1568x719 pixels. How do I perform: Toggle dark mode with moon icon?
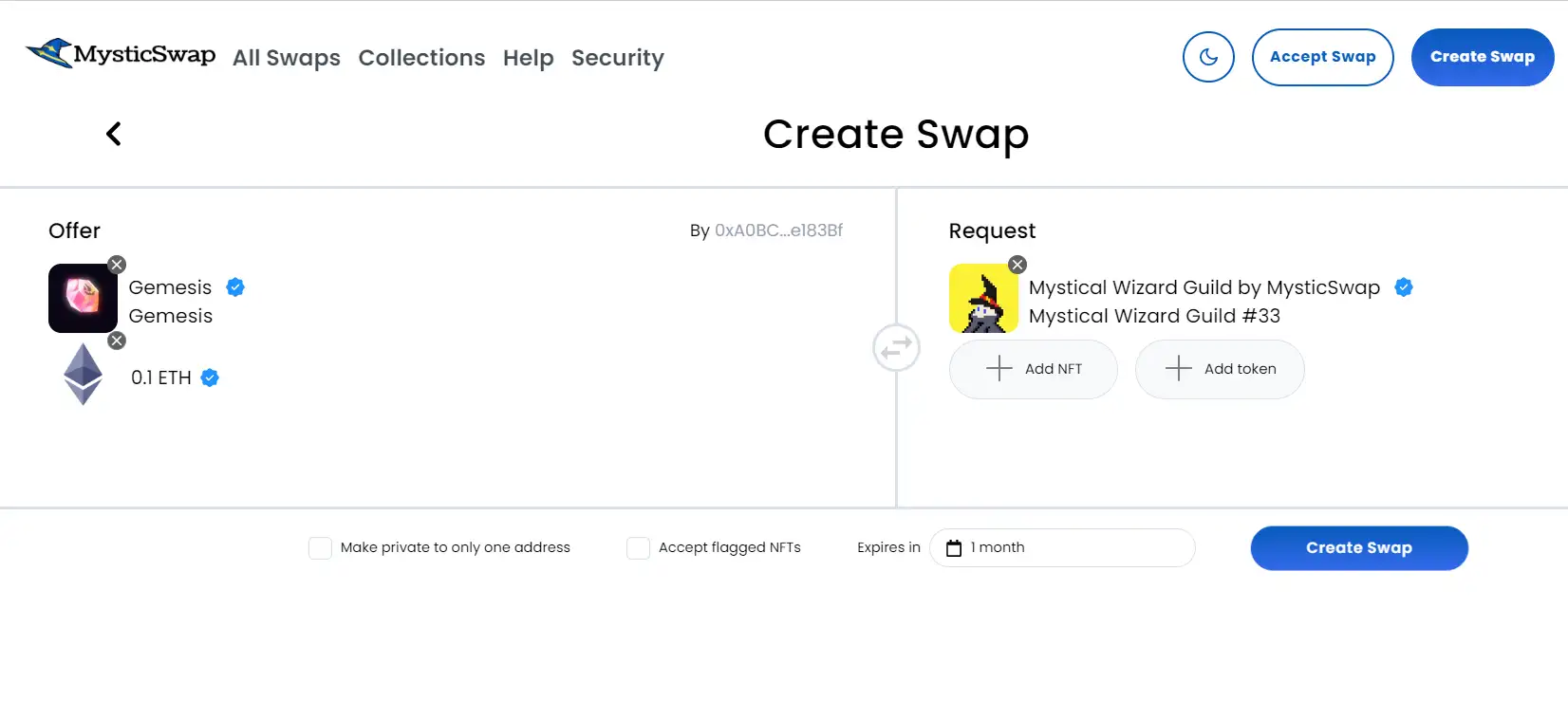[x=1208, y=57]
